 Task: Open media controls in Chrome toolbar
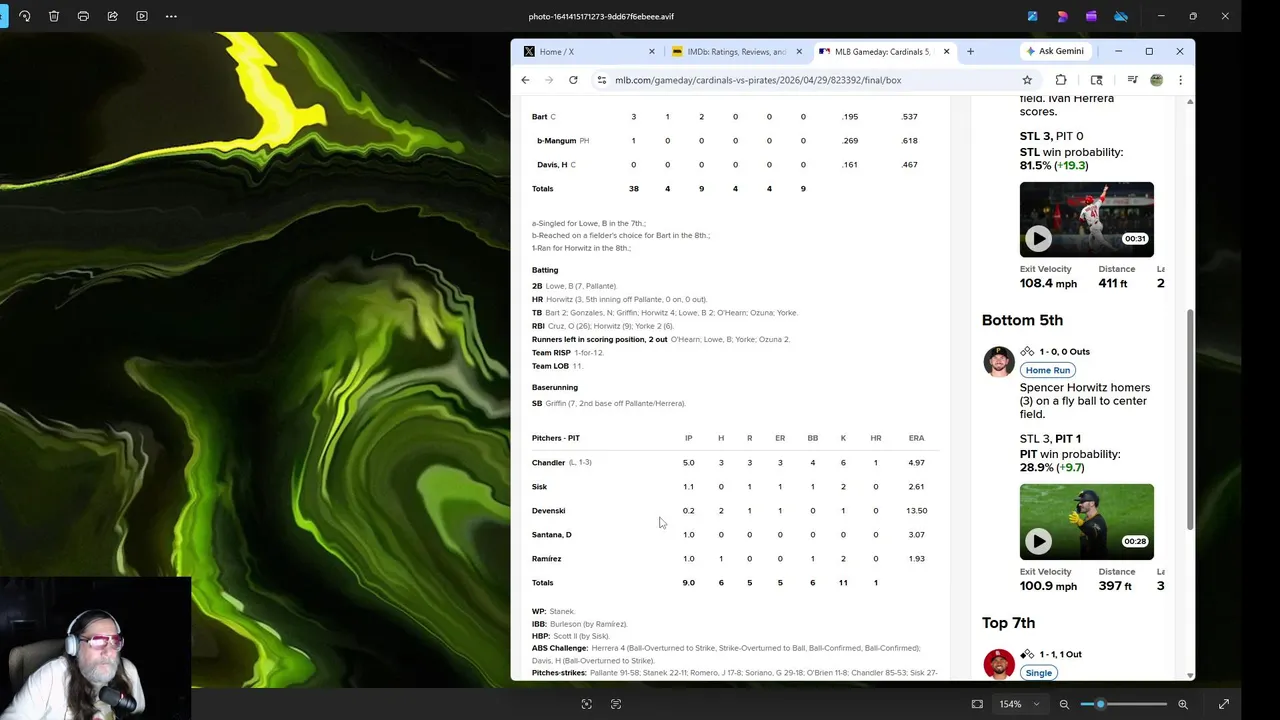(x=1132, y=80)
